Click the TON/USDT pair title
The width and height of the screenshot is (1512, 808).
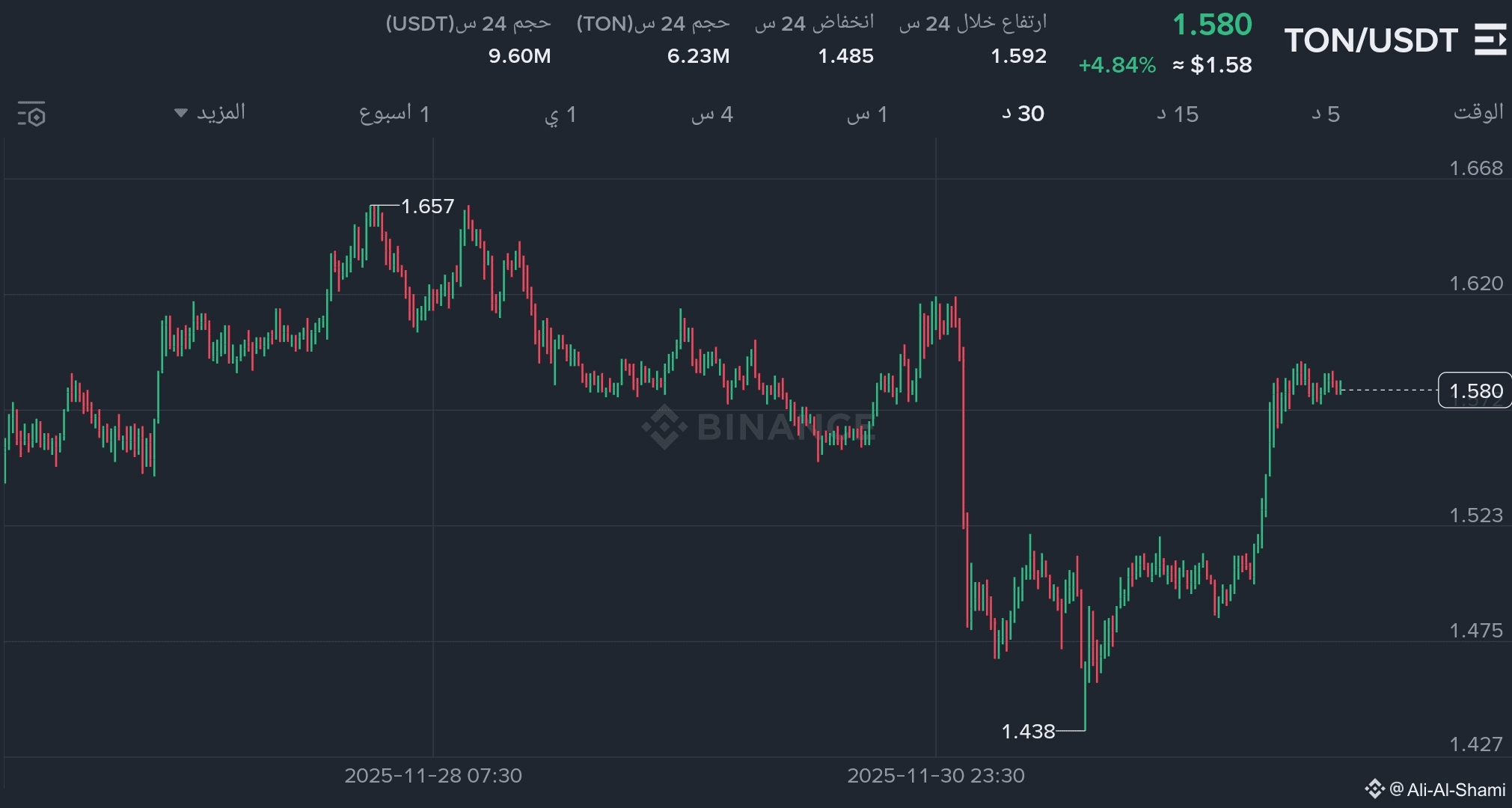point(1371,40)
